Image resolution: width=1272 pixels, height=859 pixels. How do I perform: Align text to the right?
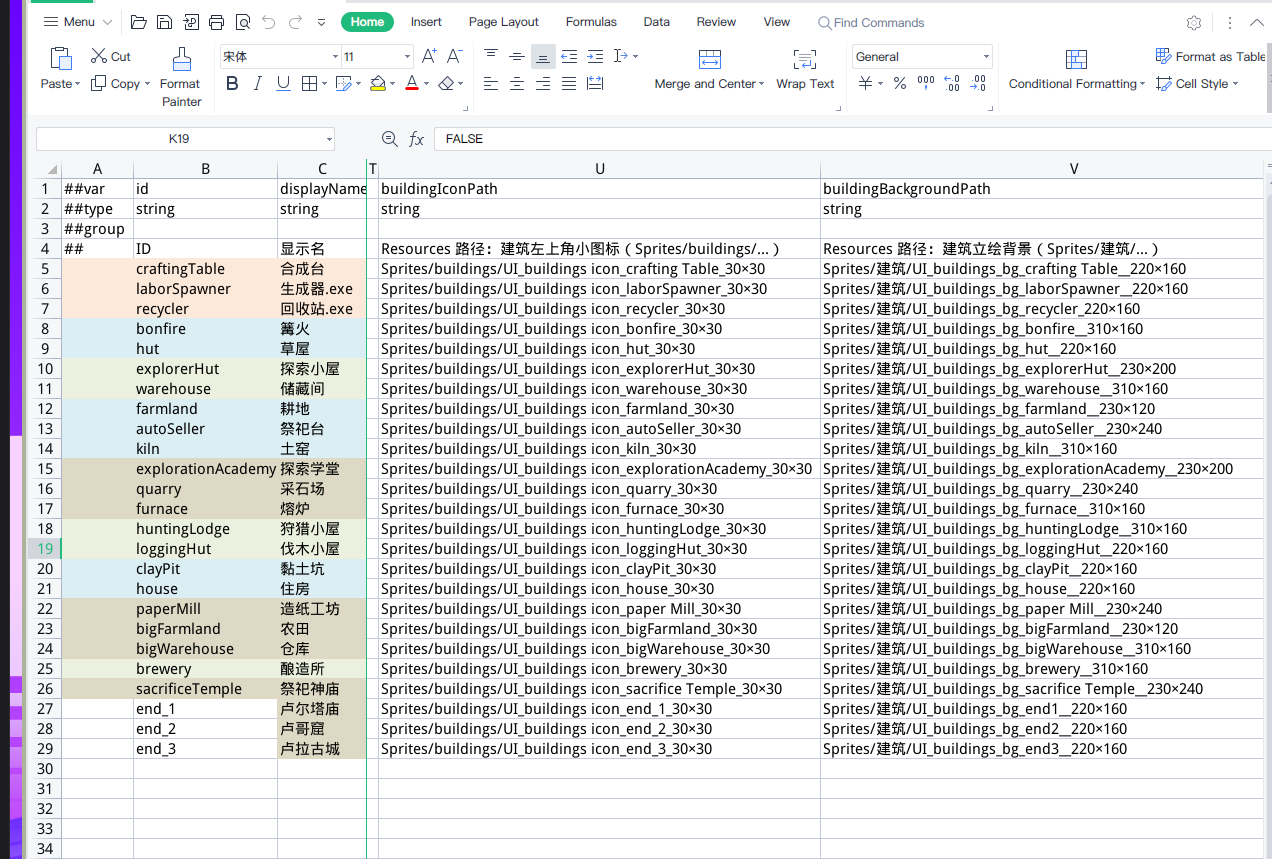click(543, 84)
